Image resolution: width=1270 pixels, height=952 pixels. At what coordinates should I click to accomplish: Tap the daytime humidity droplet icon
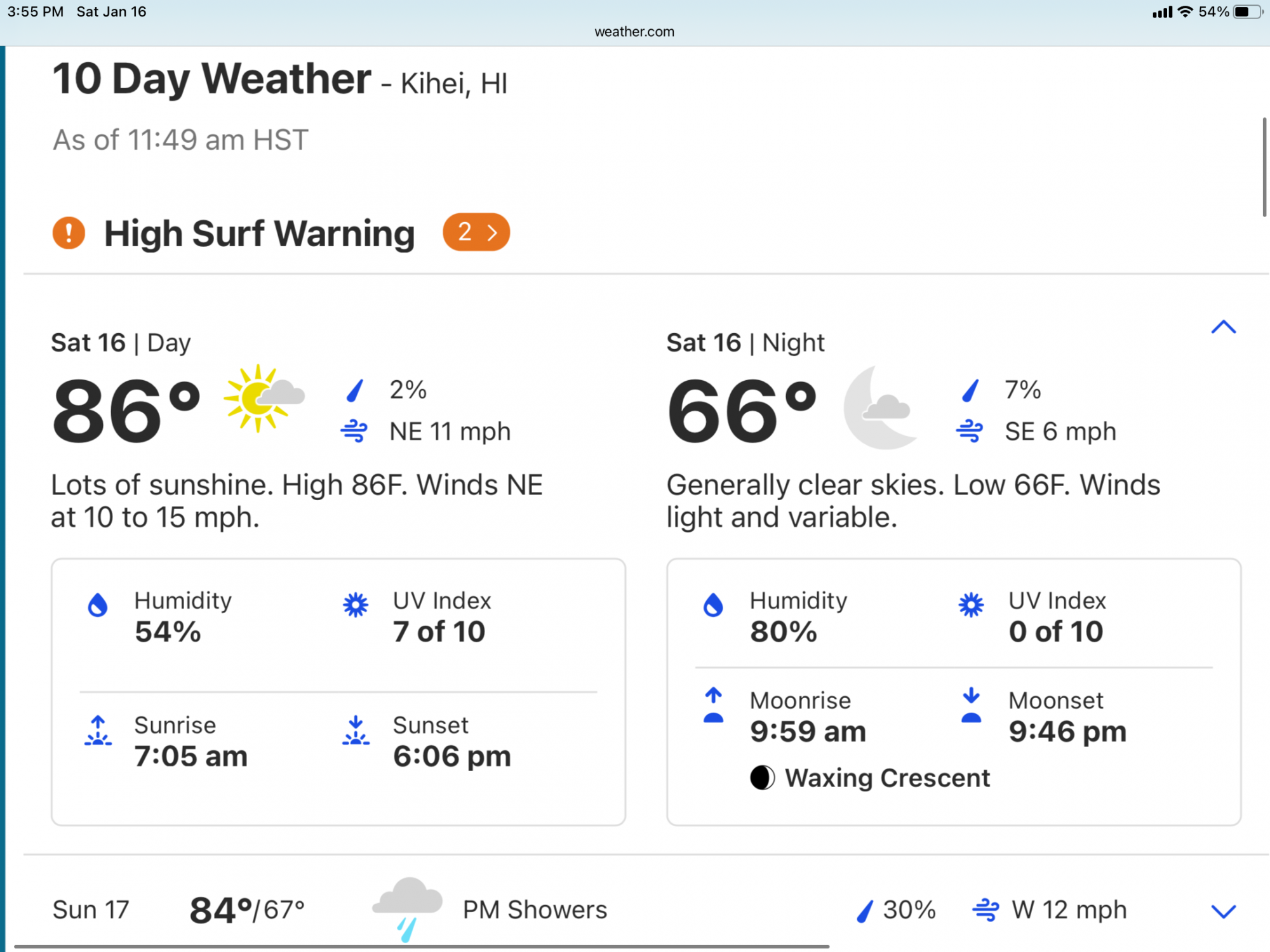(x=97, y=605)
